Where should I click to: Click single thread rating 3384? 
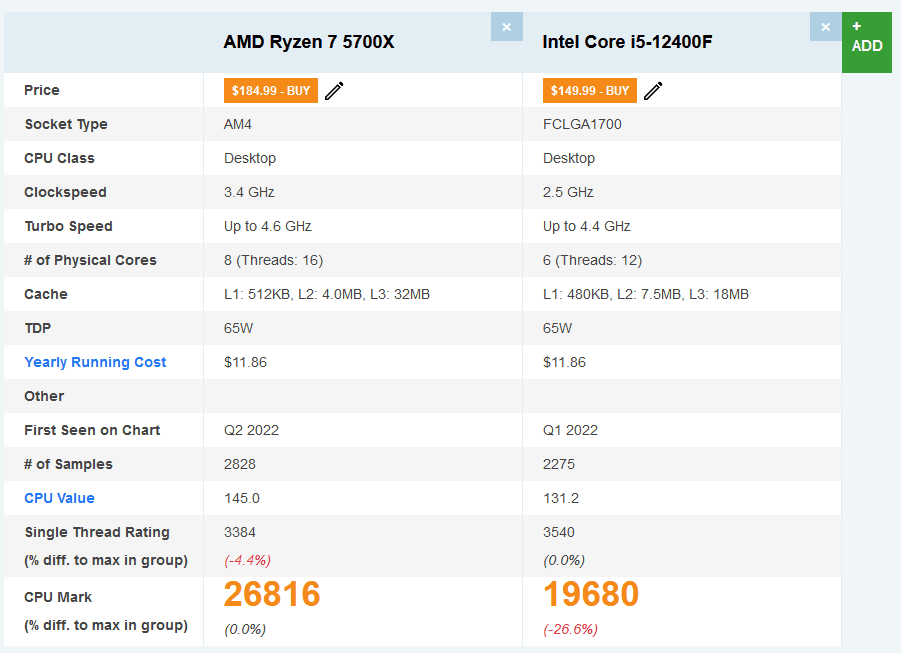tap(240, 532)
